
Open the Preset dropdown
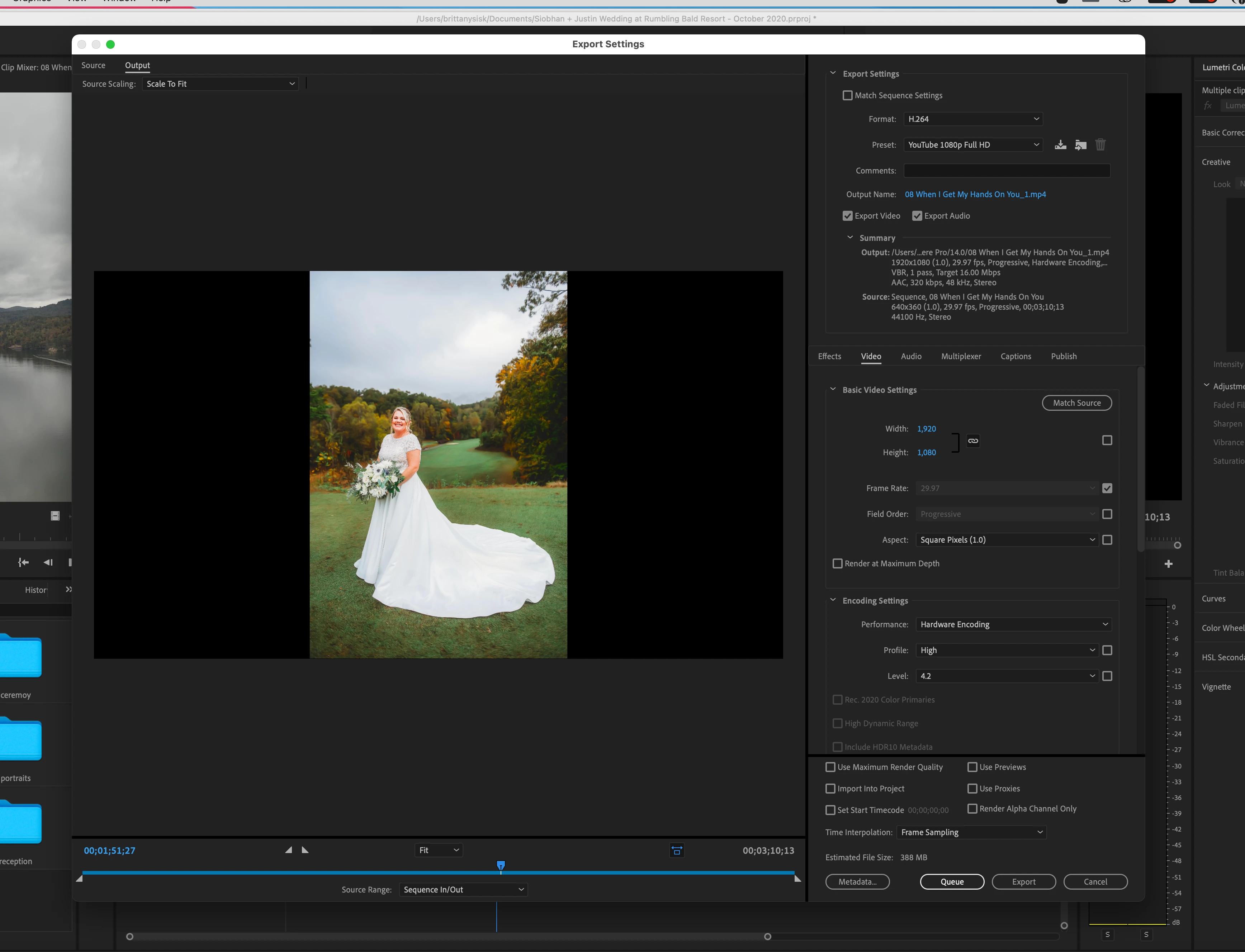[973, 144]
